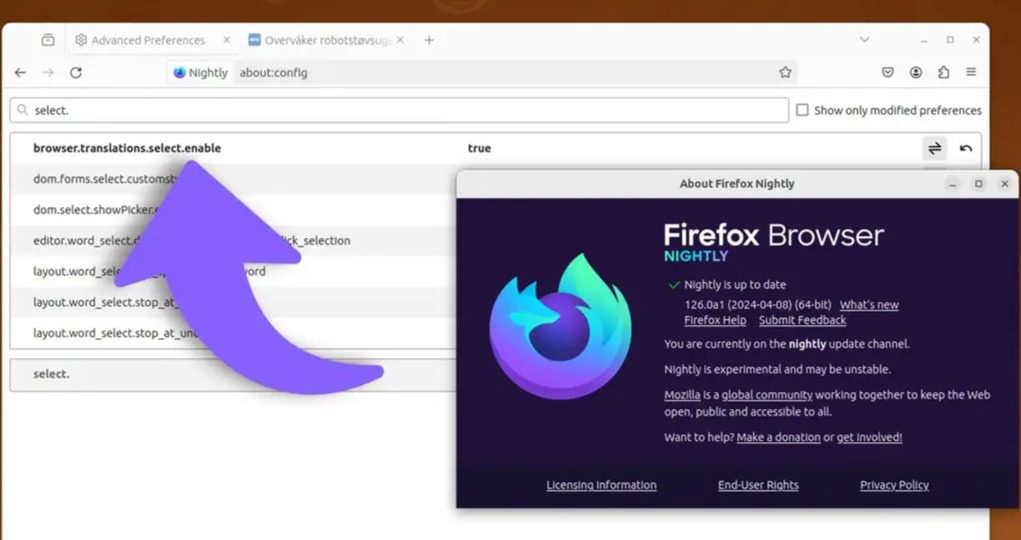Viewport: 1021px width, 540px height.
Task: Open Licensing Information link
Action: (601, 485)
